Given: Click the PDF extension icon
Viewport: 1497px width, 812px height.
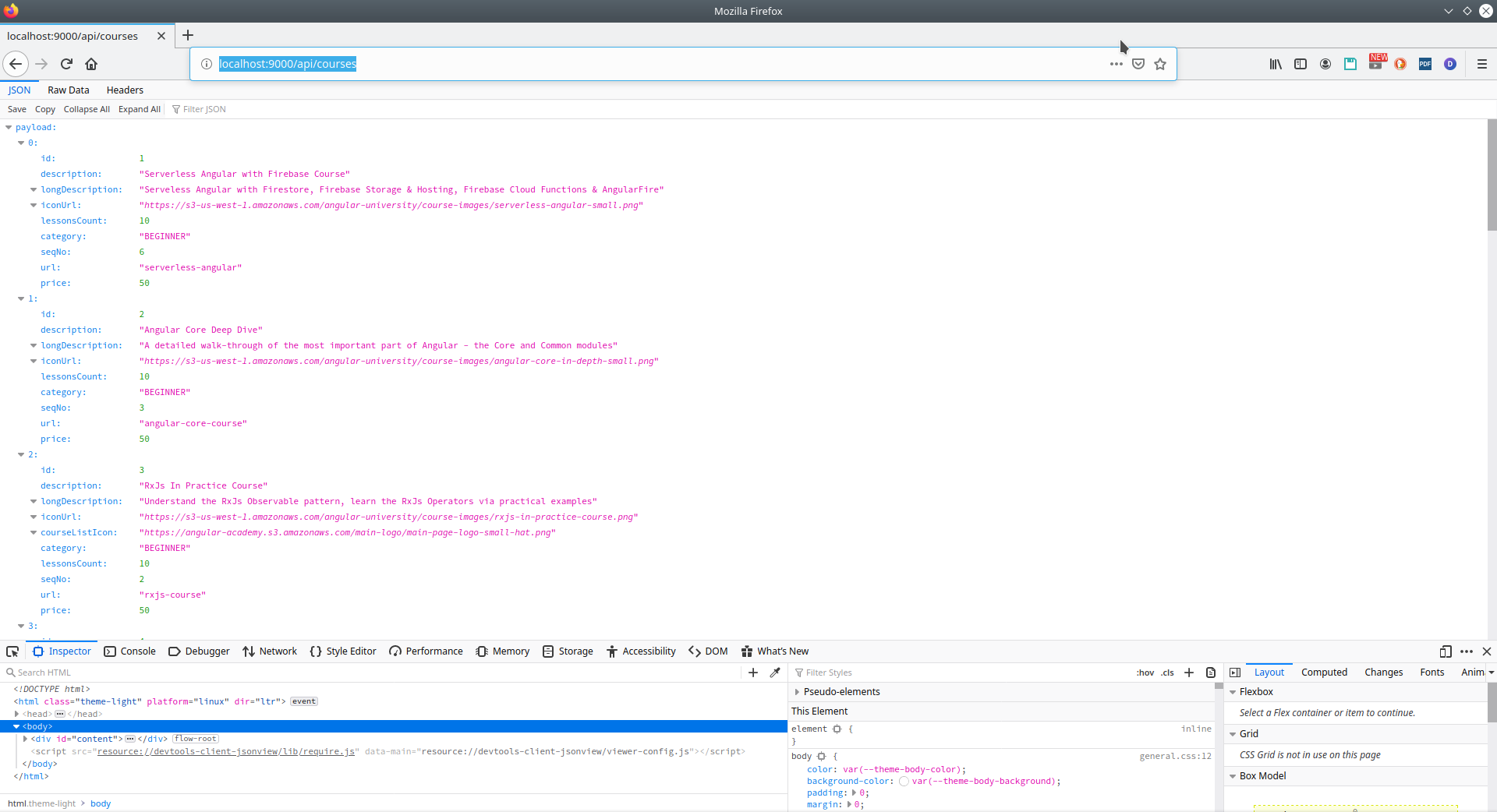Looking at the screenshot, I should [1425, 64].
